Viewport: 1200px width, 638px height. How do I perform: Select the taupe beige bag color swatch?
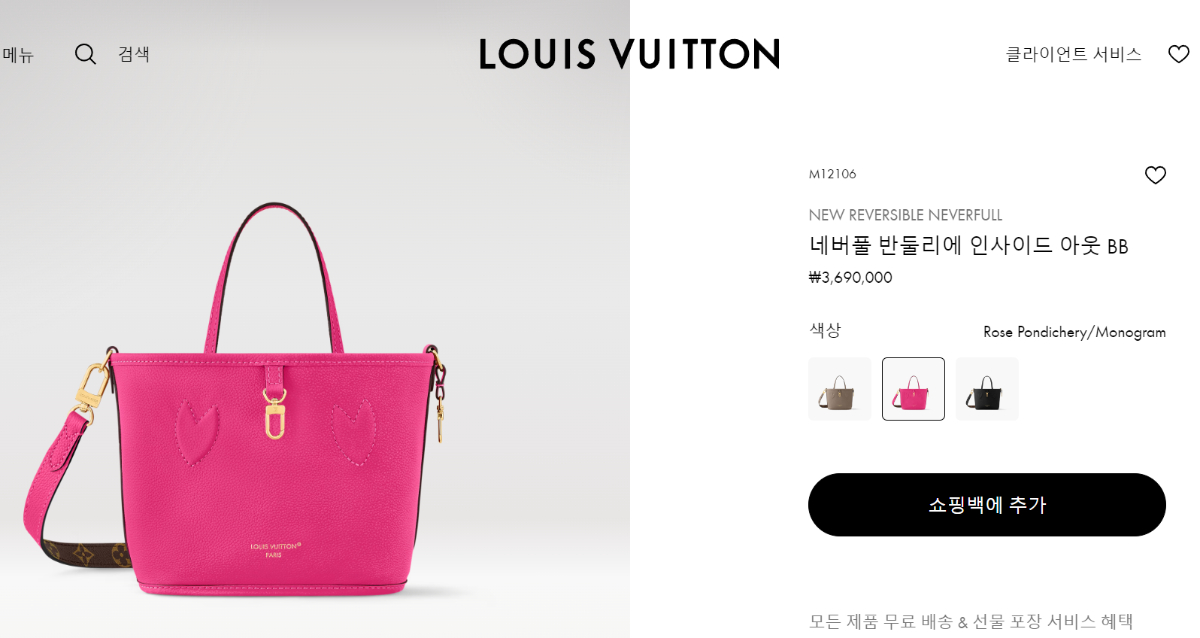tap(840, 389)
